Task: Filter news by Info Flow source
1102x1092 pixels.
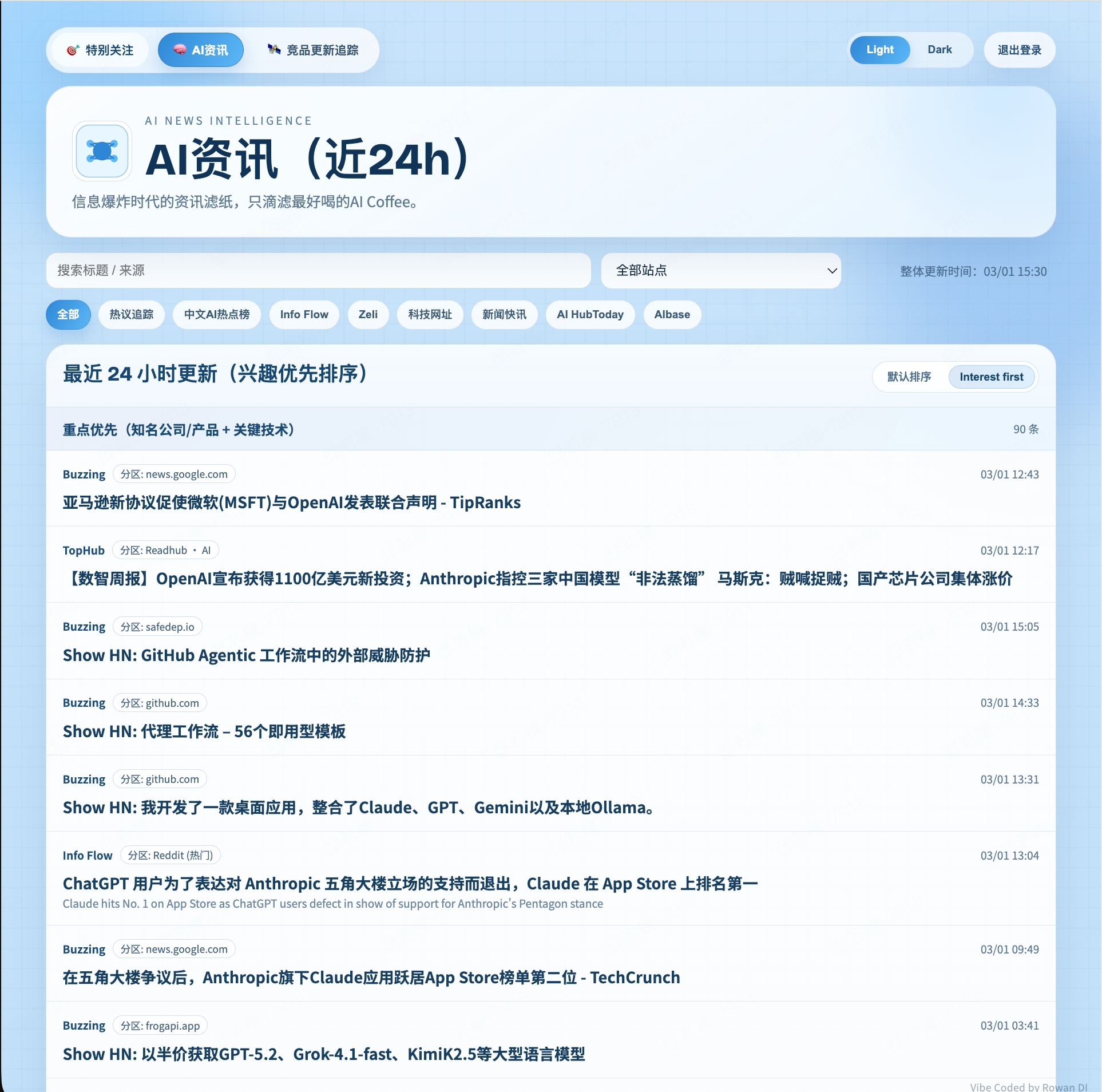Action: coord(304,314)
